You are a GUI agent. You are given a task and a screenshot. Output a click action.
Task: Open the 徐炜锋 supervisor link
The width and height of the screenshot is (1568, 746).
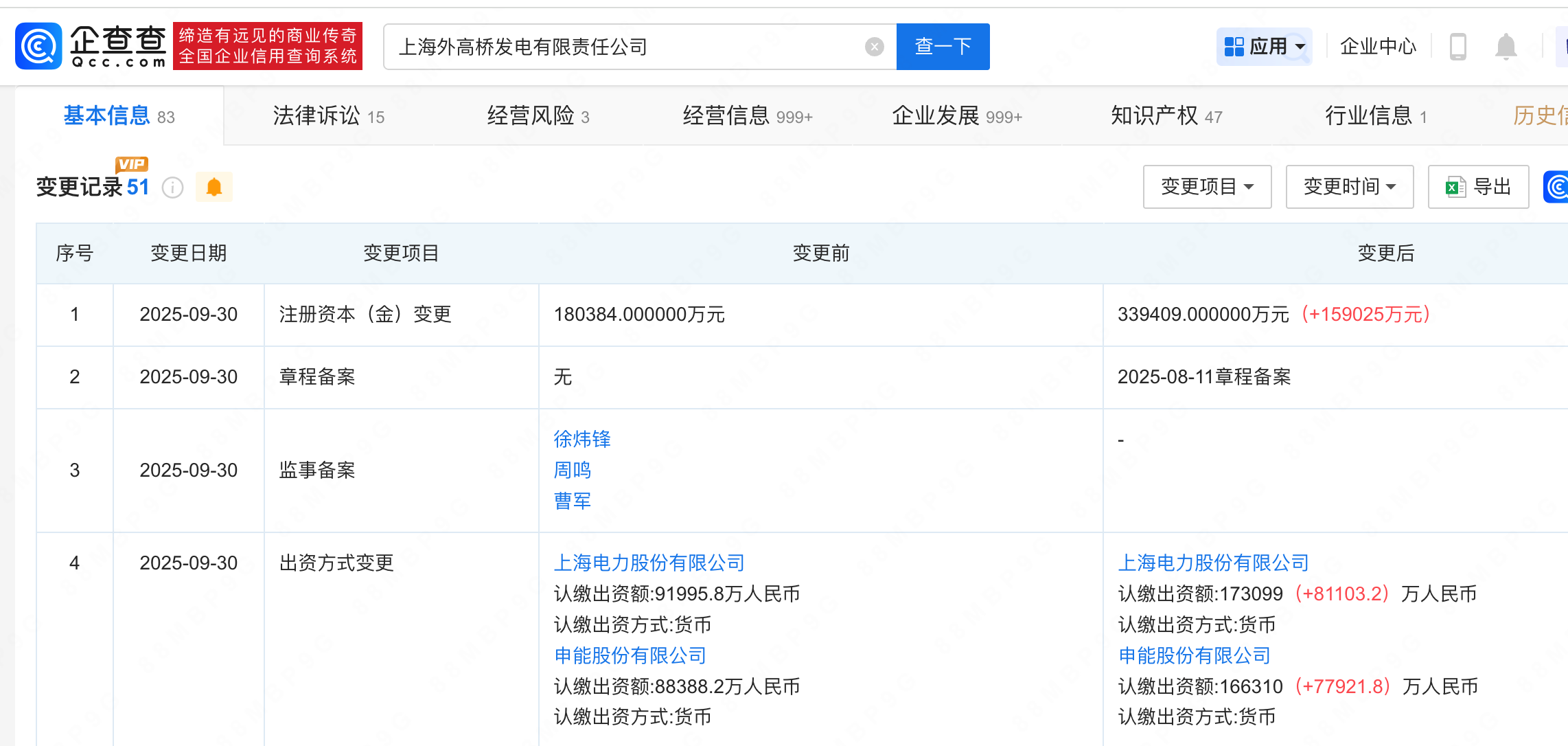pos(582,439)
